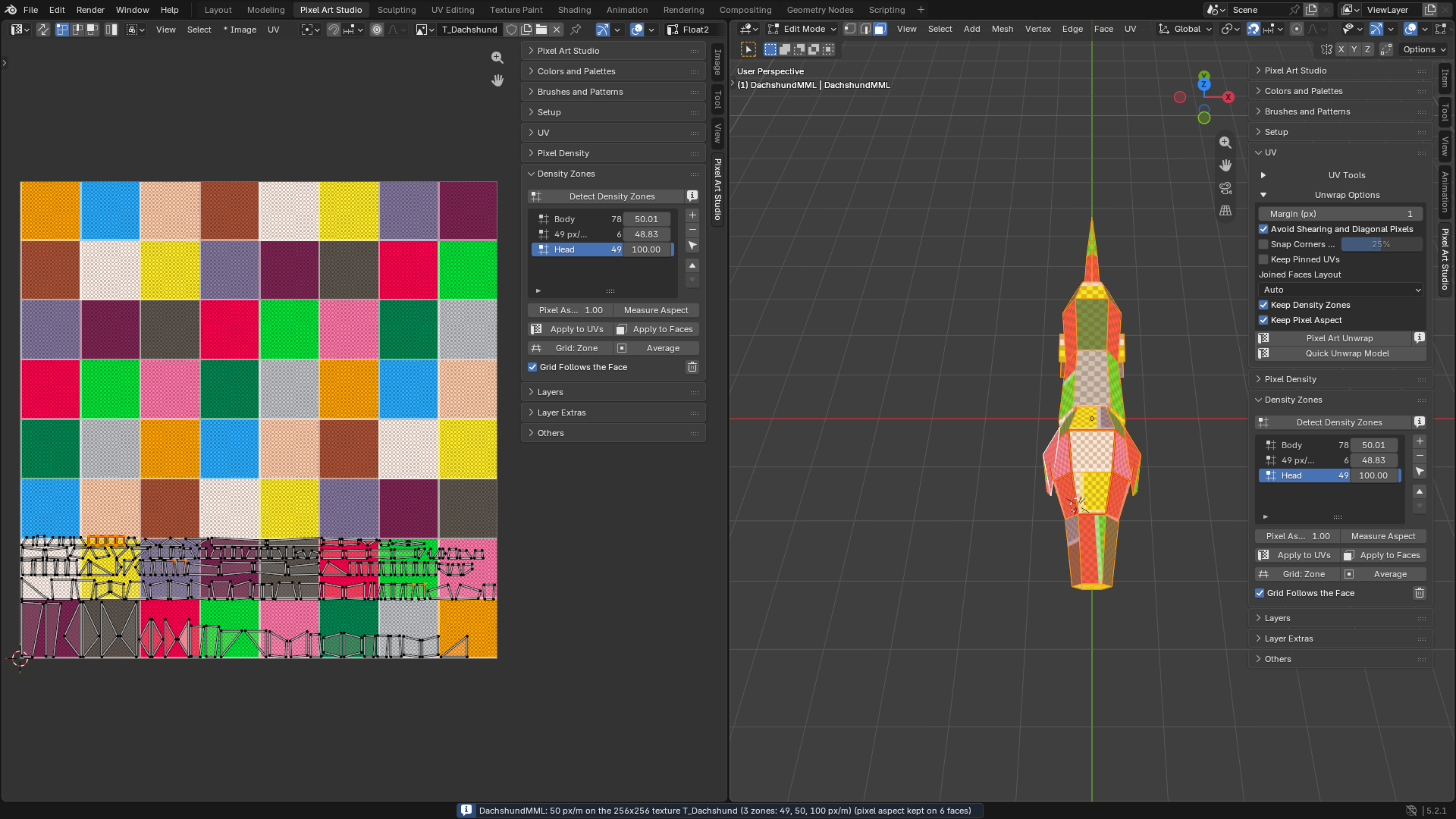The width and height of the screenshot is (1456, 819).
Task: Click the zoom magnifier icon in UV editor
Action: click(x=497, y=58)
